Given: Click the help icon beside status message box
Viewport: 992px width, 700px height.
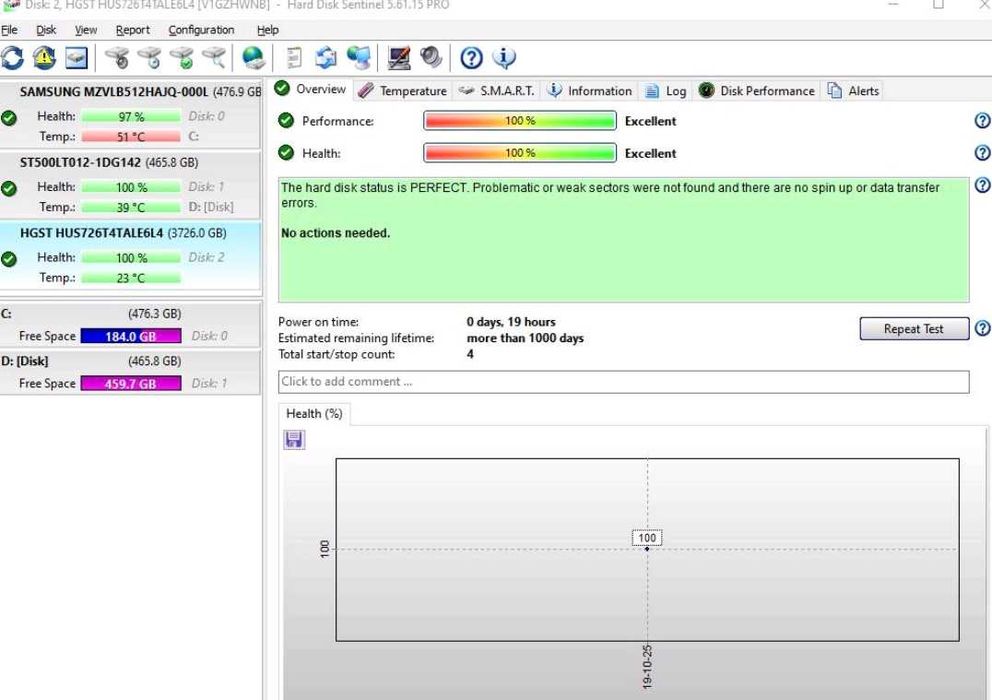Looking at the screenshot, I should (x=983, y=185).
